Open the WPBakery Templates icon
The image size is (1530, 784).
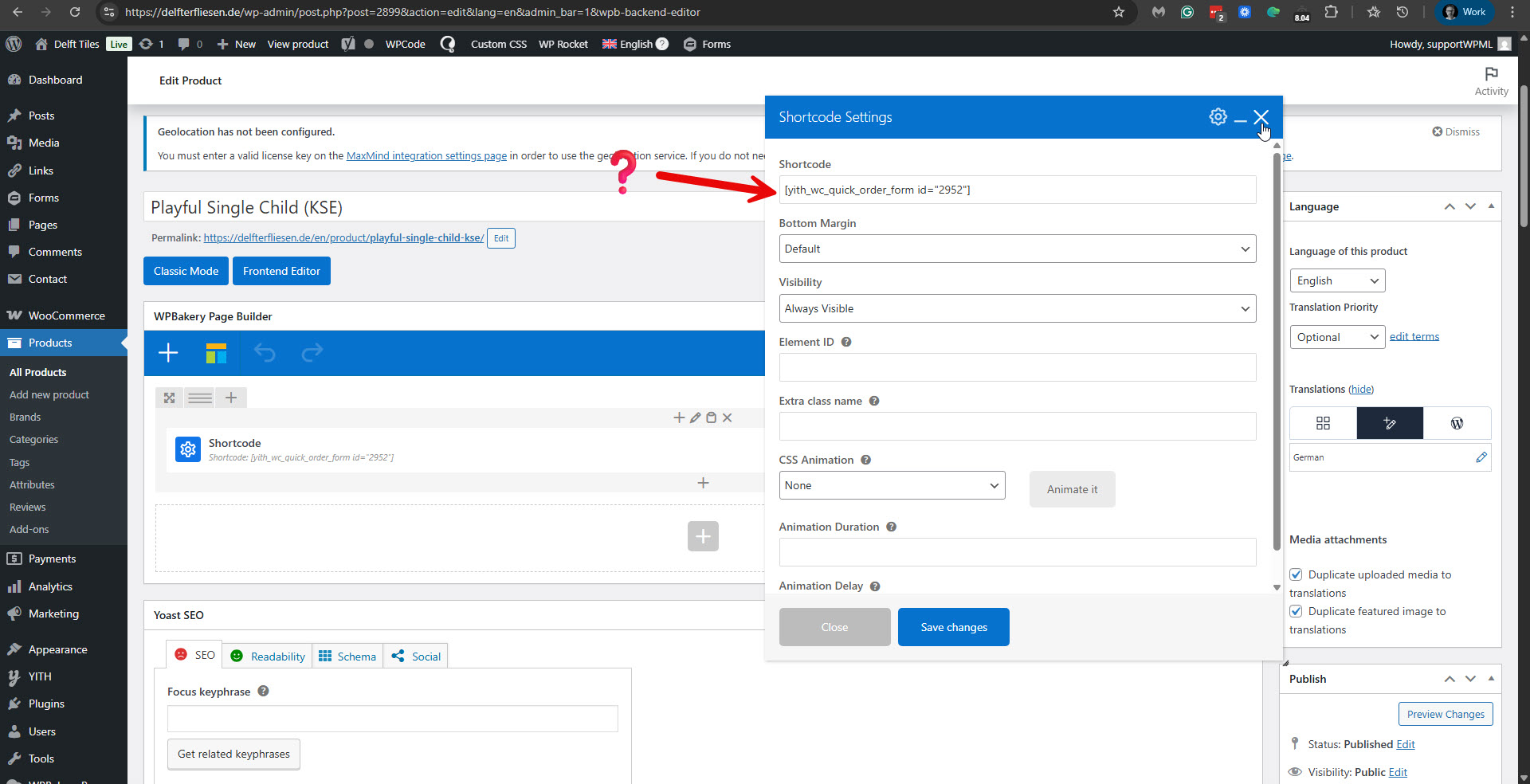point(216,353)
